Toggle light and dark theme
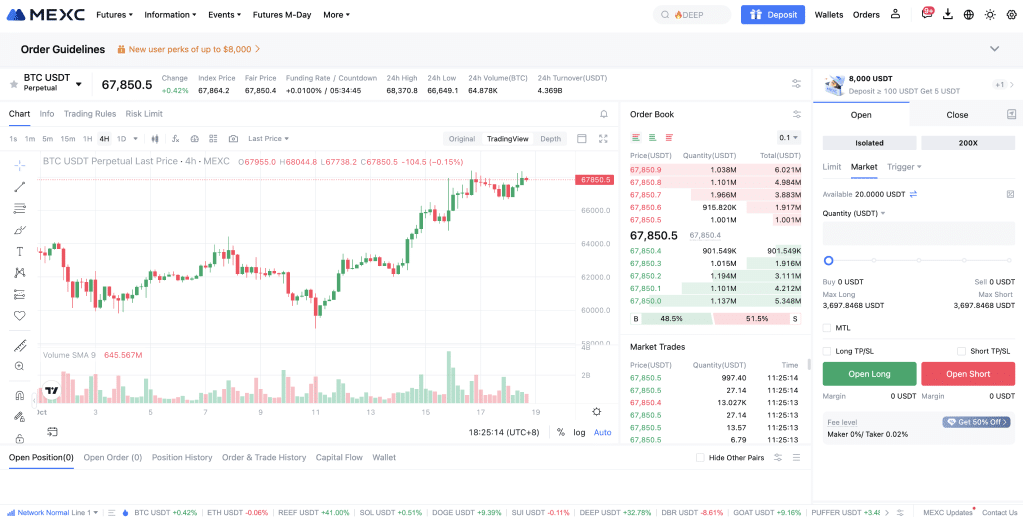The image size is (1023, 517). (990, 14)
